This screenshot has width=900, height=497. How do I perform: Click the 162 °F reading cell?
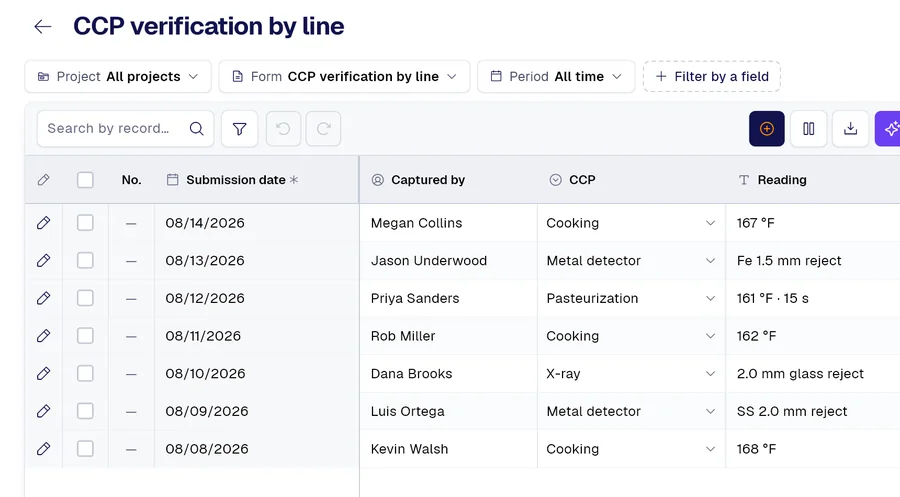pyautogui.click(x=813, y=336)
